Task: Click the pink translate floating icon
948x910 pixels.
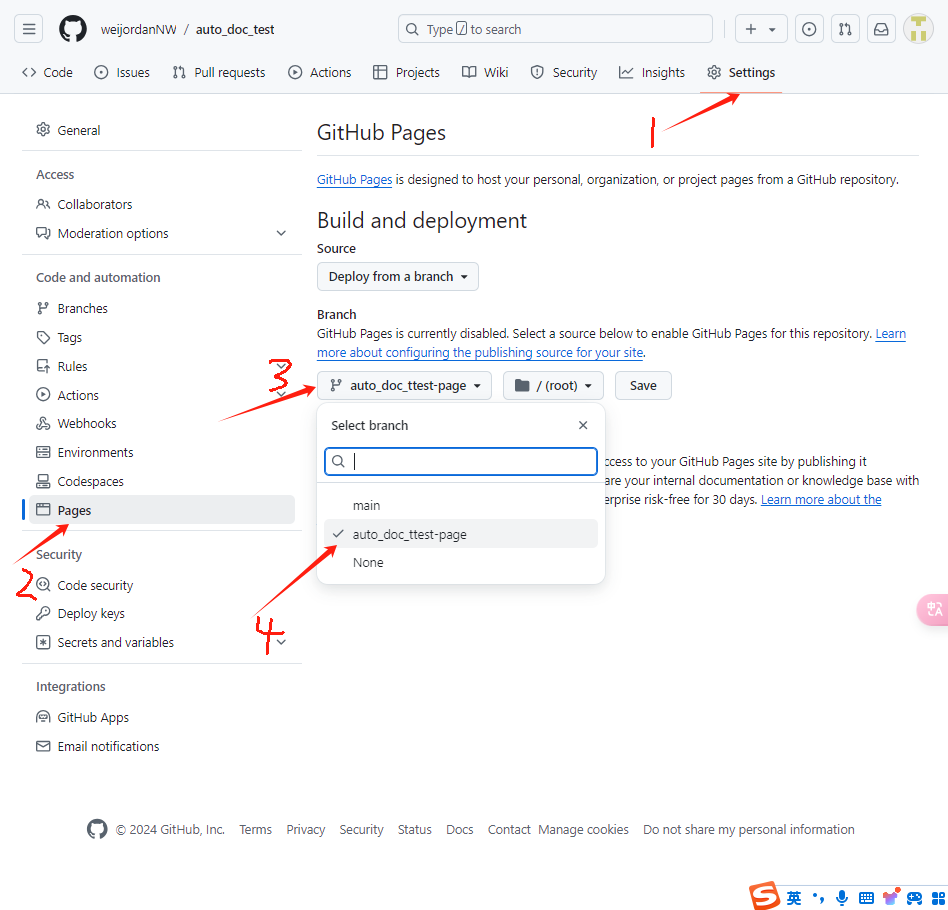Action: point(933,609)
